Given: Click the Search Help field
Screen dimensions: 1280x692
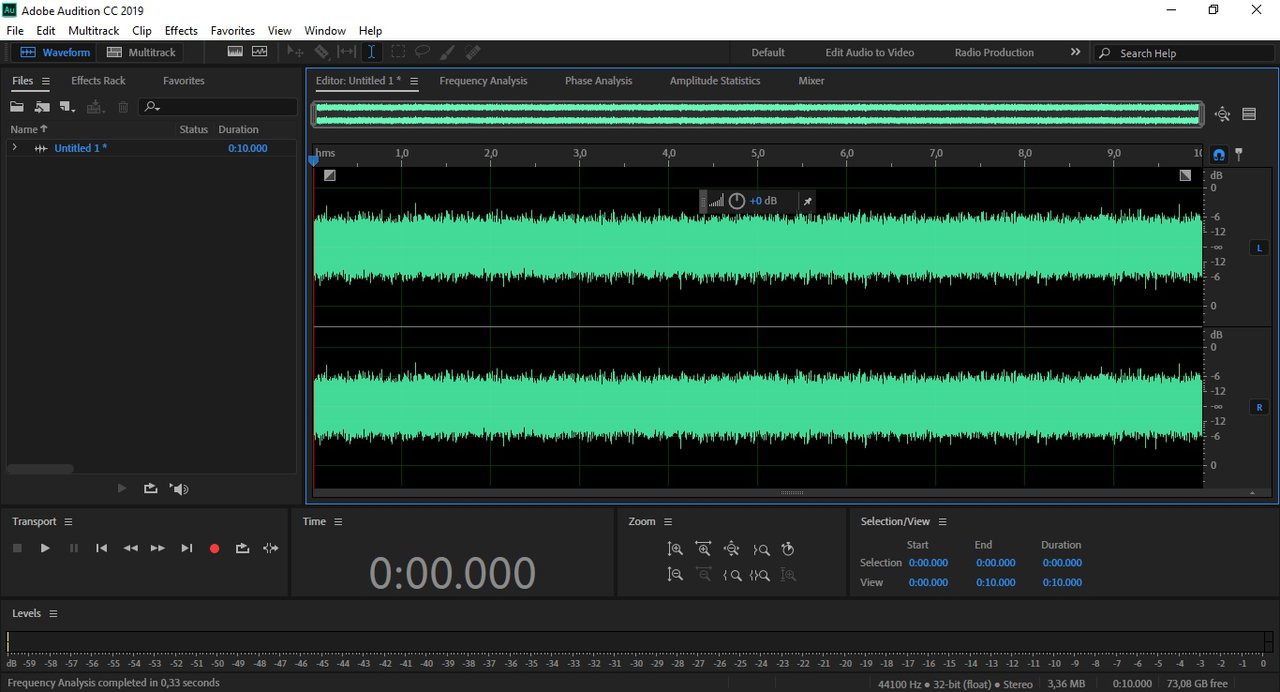Looking at the screenshot, I should point(1184,53).
